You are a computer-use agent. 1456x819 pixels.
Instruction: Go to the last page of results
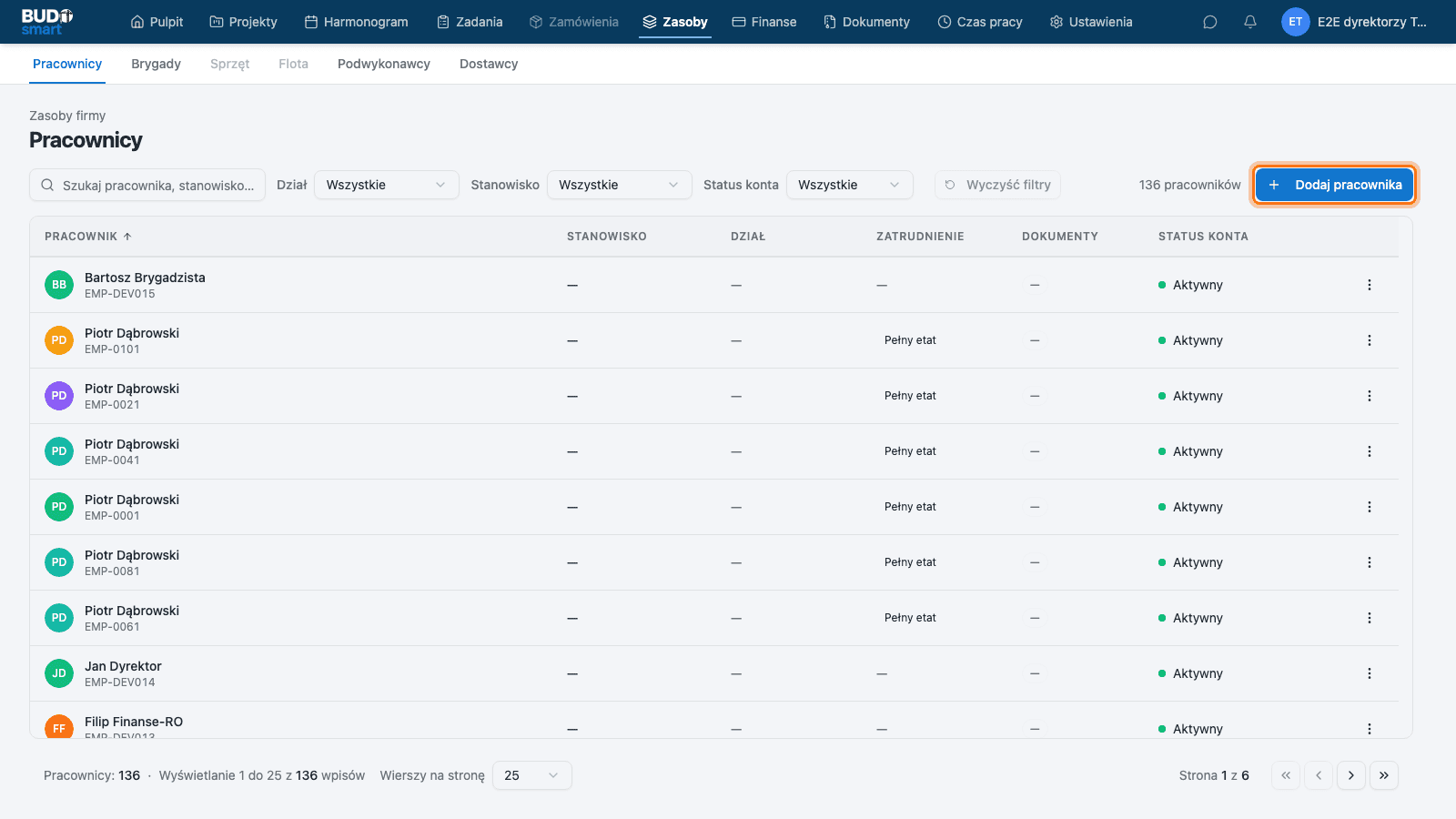[1383, 775]
